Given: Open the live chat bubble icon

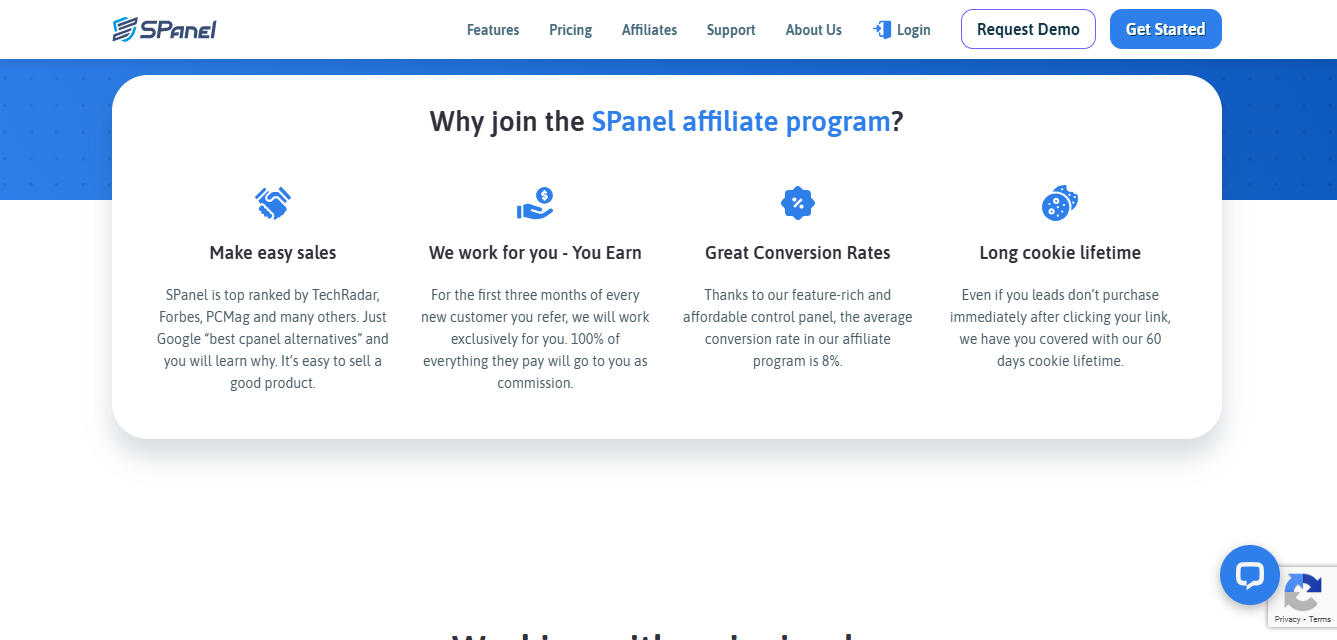Looking at the screenshot, I should pos(1249,575).
